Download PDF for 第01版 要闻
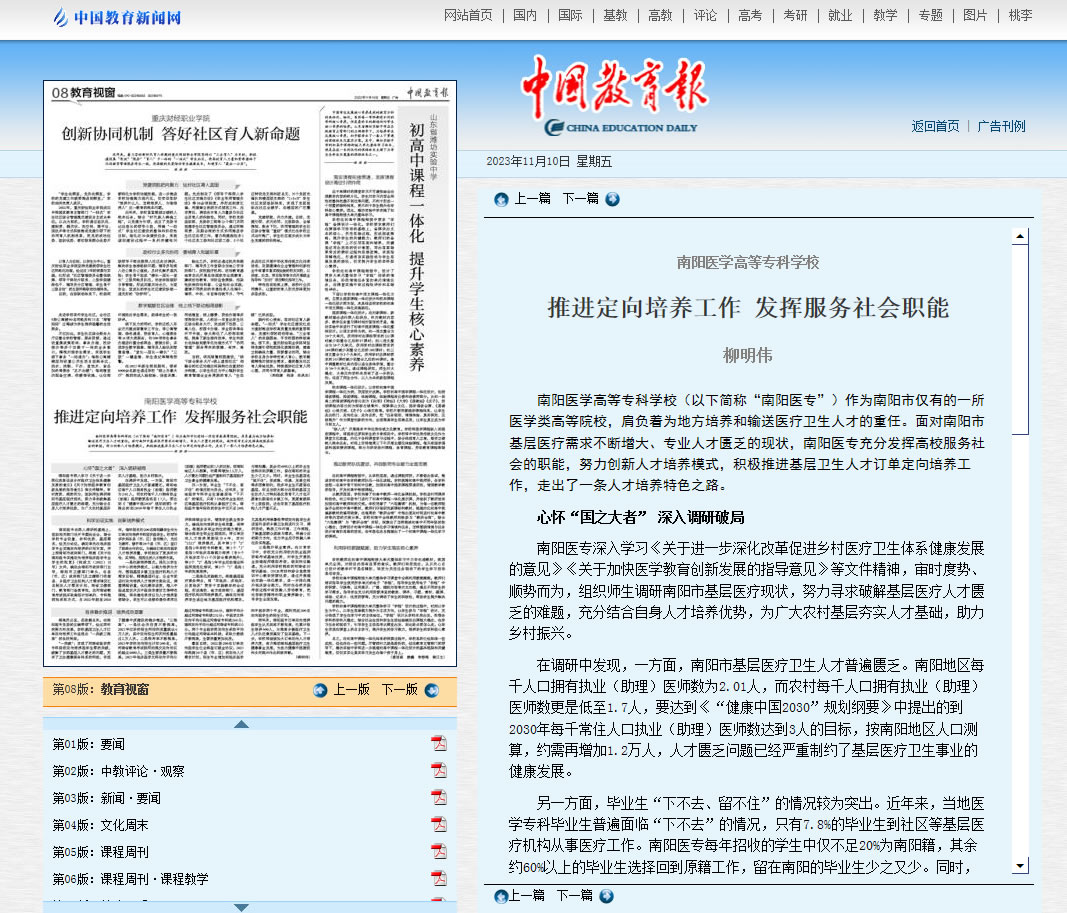Viewport: 1067px width, 913px height. [x=439, y=744]
